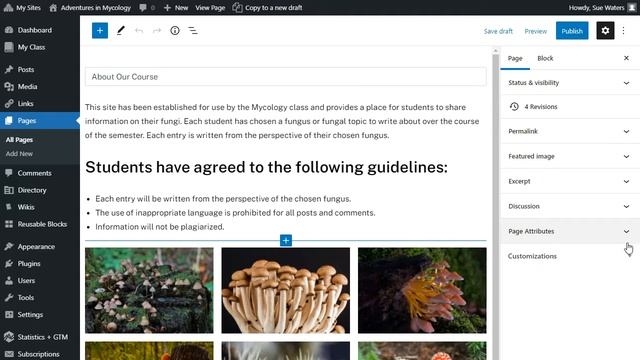Expand the Status & visibility panel
Screen dimensions: 640x360
[x=569, y=83]
